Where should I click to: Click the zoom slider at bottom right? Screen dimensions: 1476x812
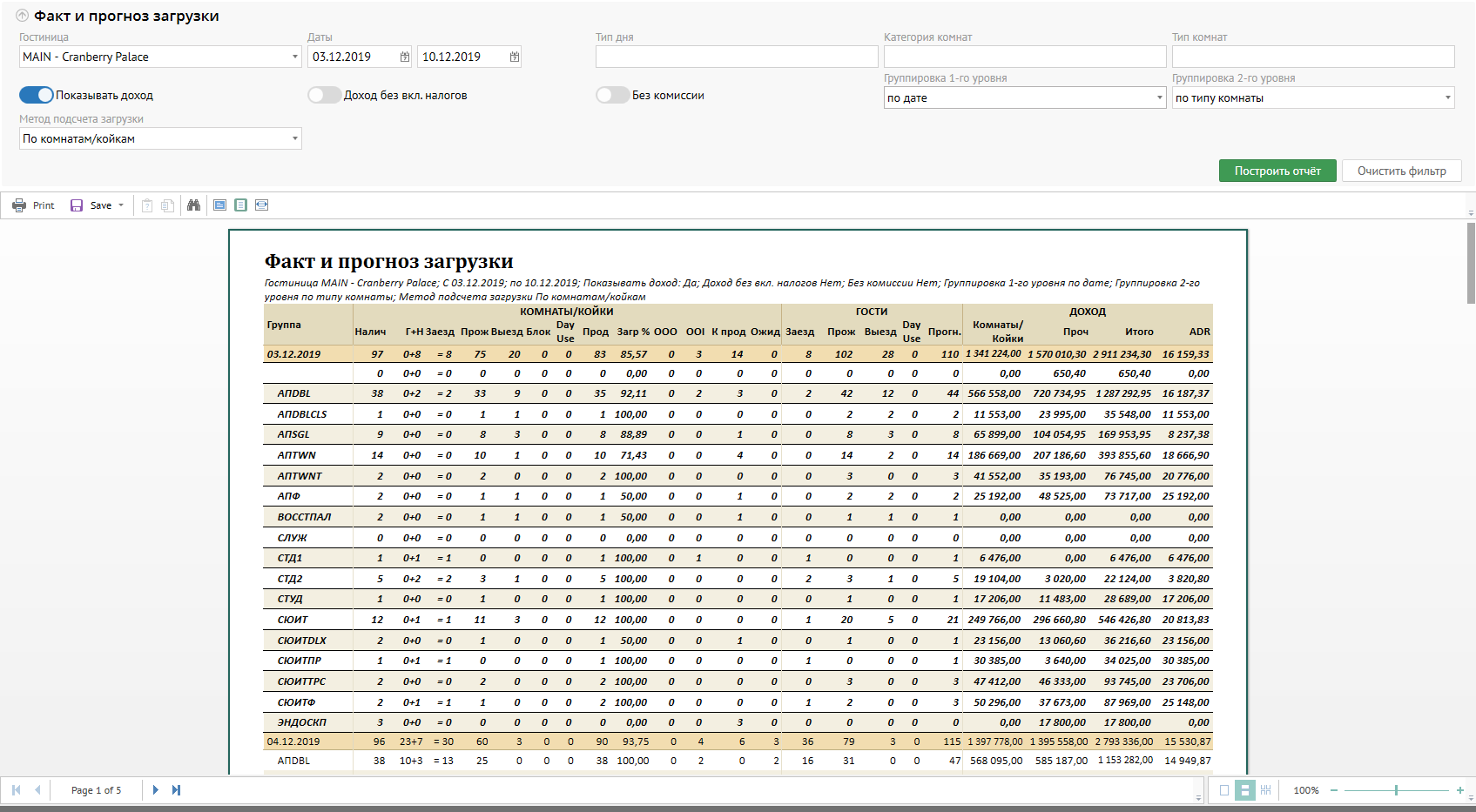[x=1396, y=790]
